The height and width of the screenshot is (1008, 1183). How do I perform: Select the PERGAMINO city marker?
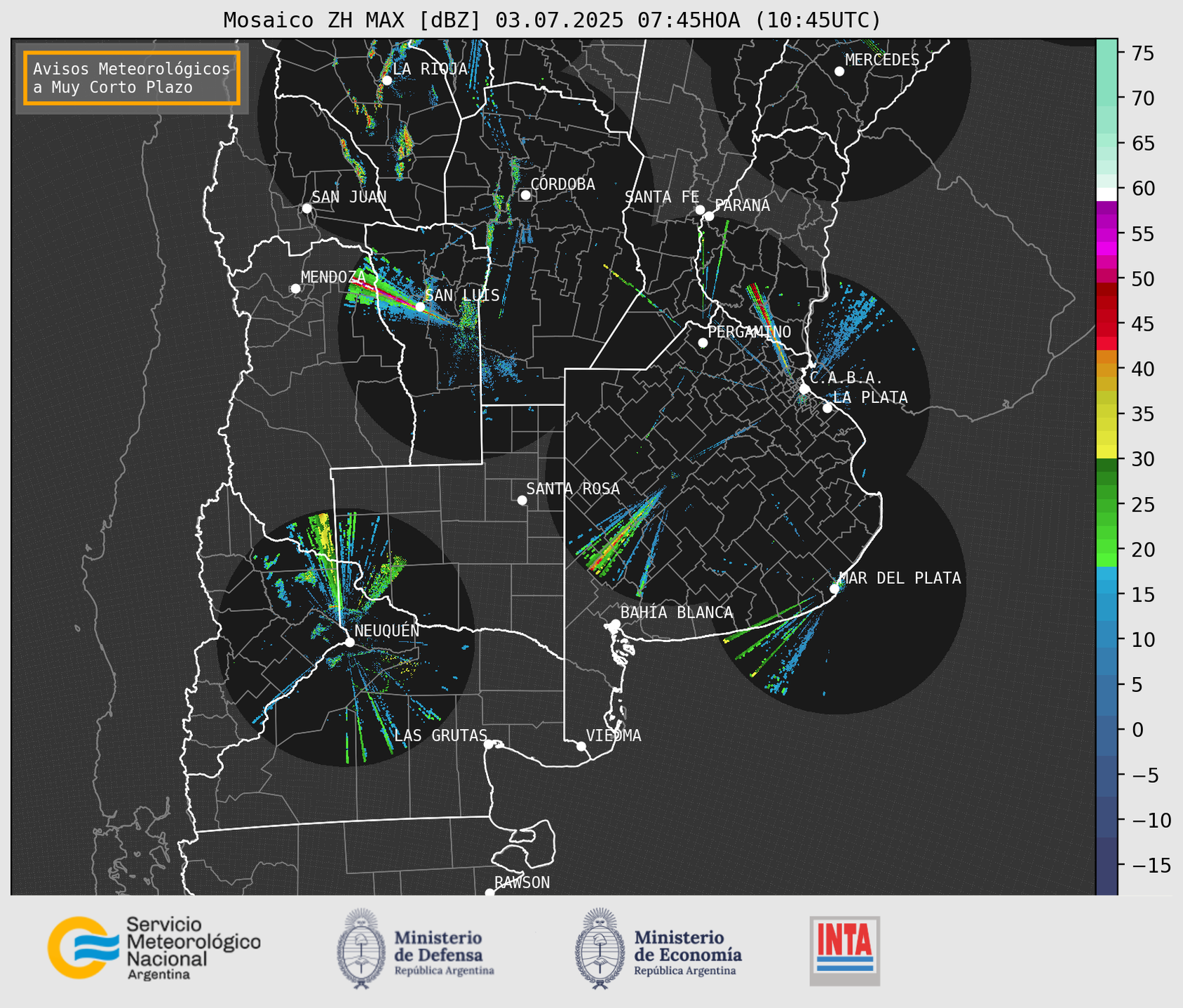click(x=703, y=343)
